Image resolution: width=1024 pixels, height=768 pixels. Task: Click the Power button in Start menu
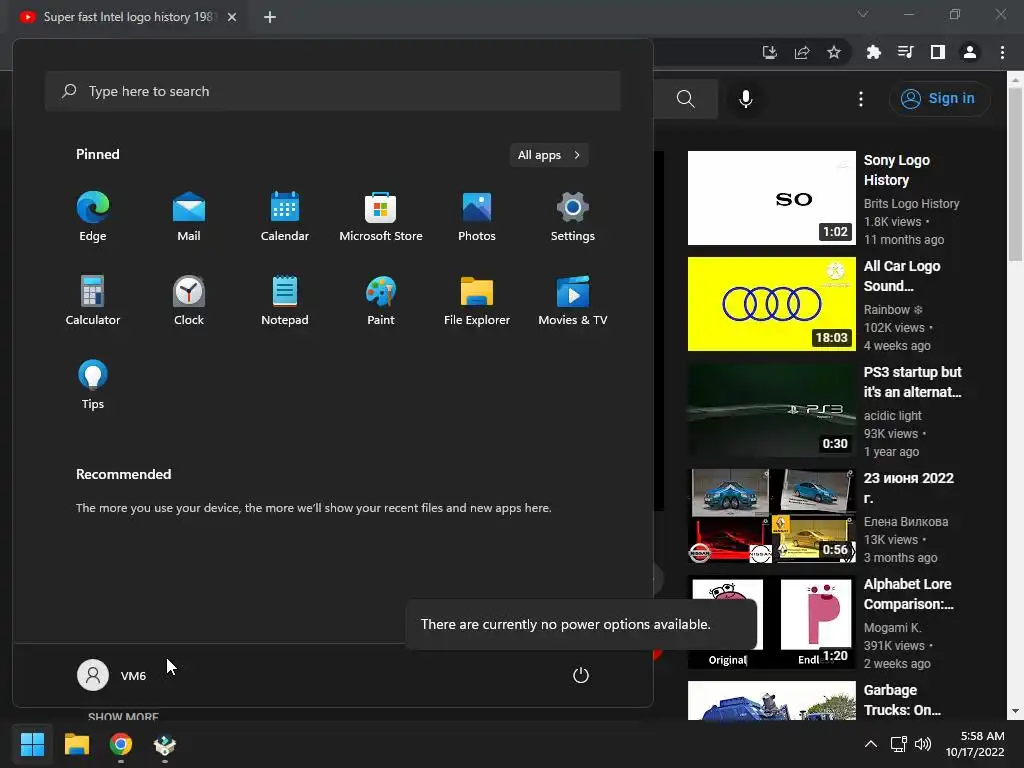pyautogui.click(x=581, y=675)
